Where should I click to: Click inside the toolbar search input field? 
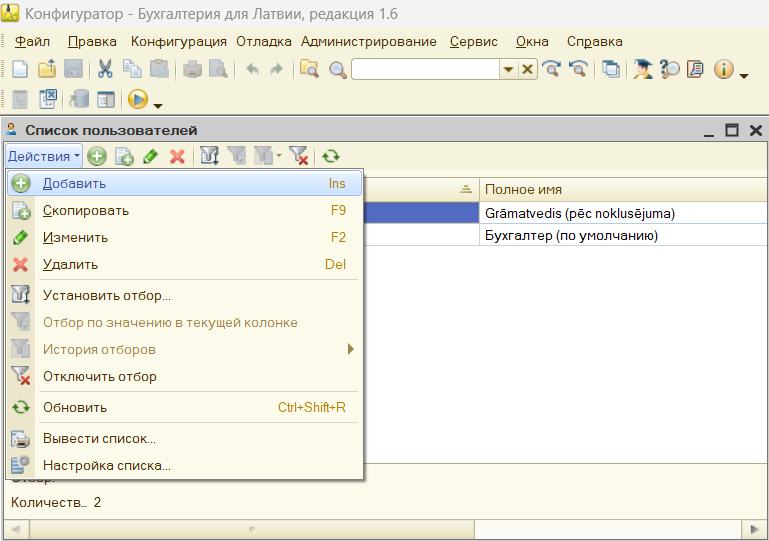424,69
